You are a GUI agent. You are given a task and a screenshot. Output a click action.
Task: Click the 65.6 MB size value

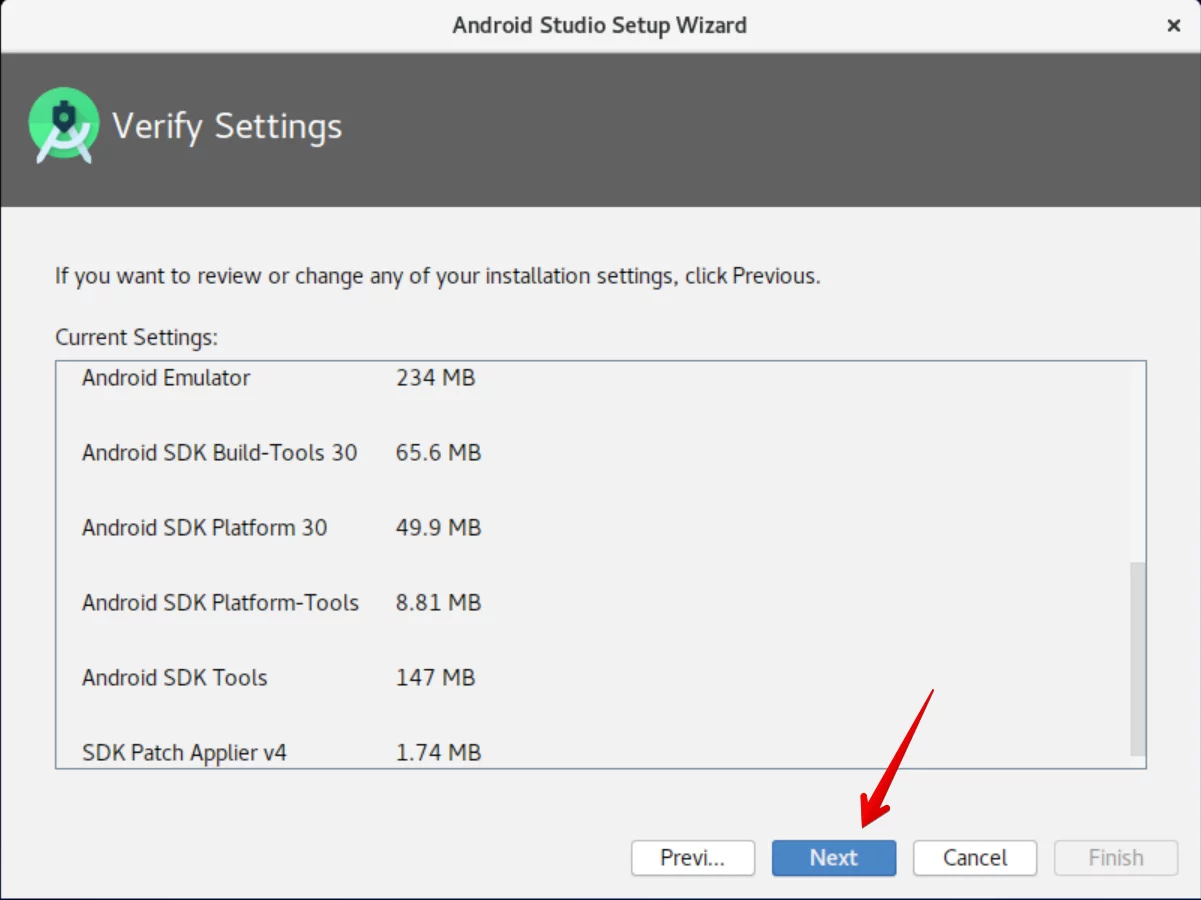pos(438,453)
